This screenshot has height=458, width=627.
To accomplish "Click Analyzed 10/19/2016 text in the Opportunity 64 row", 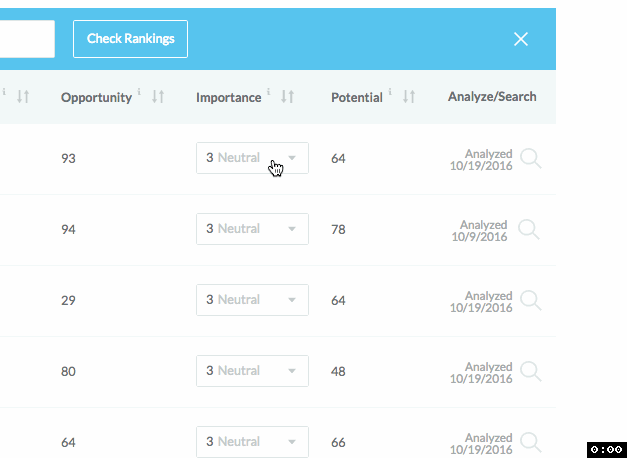I will 481,444.
